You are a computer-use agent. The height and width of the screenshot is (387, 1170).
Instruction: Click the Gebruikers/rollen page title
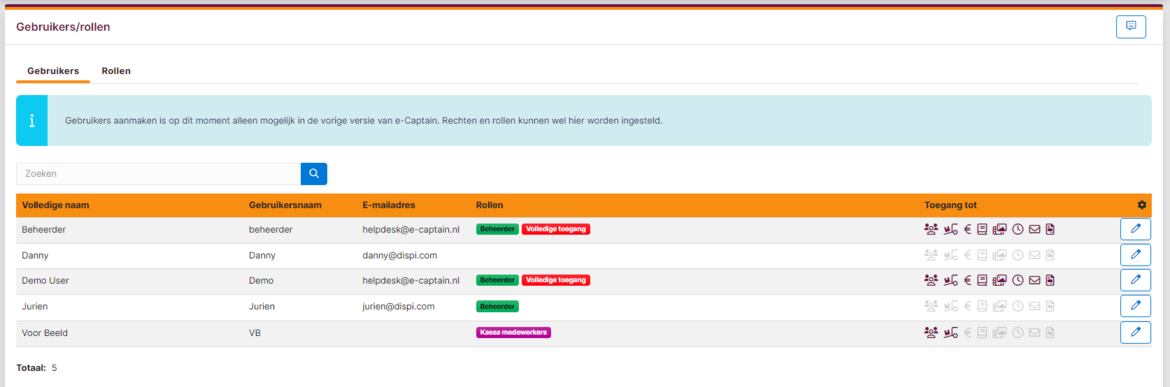pos(63,27)
